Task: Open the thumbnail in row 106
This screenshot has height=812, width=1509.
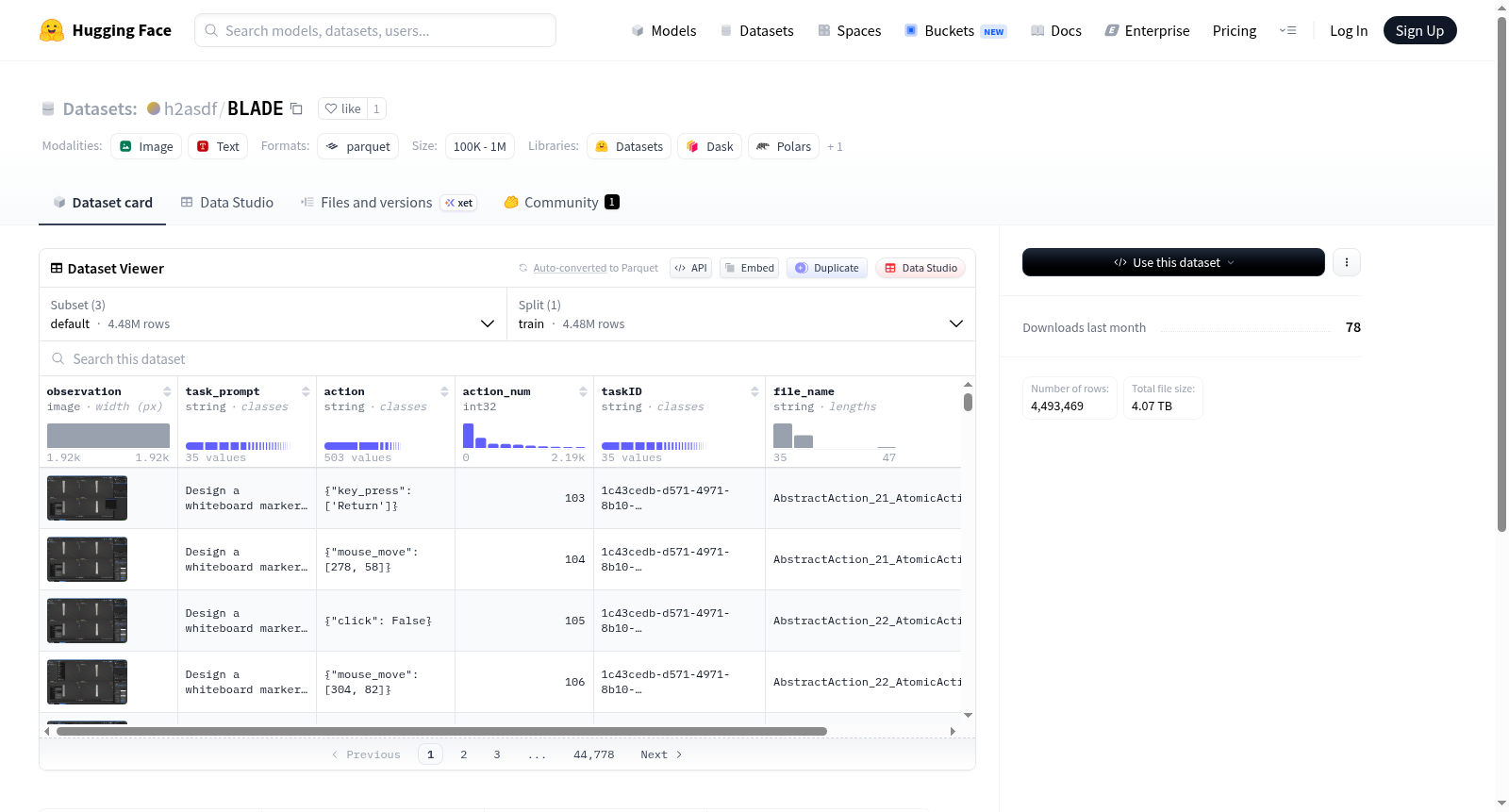Action: [87, 682]
